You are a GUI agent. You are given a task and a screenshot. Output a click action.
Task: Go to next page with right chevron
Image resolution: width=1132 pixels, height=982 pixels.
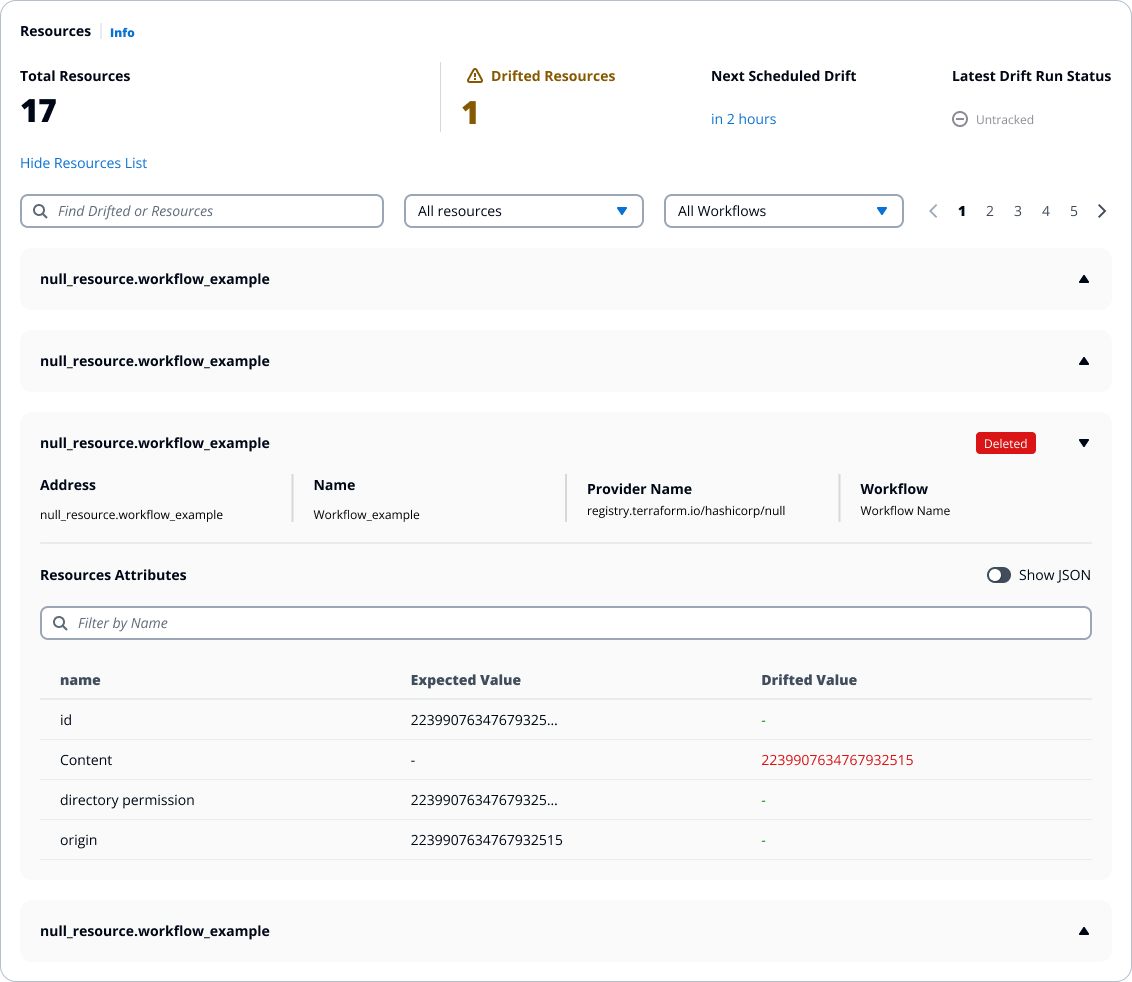(1102, 211)
